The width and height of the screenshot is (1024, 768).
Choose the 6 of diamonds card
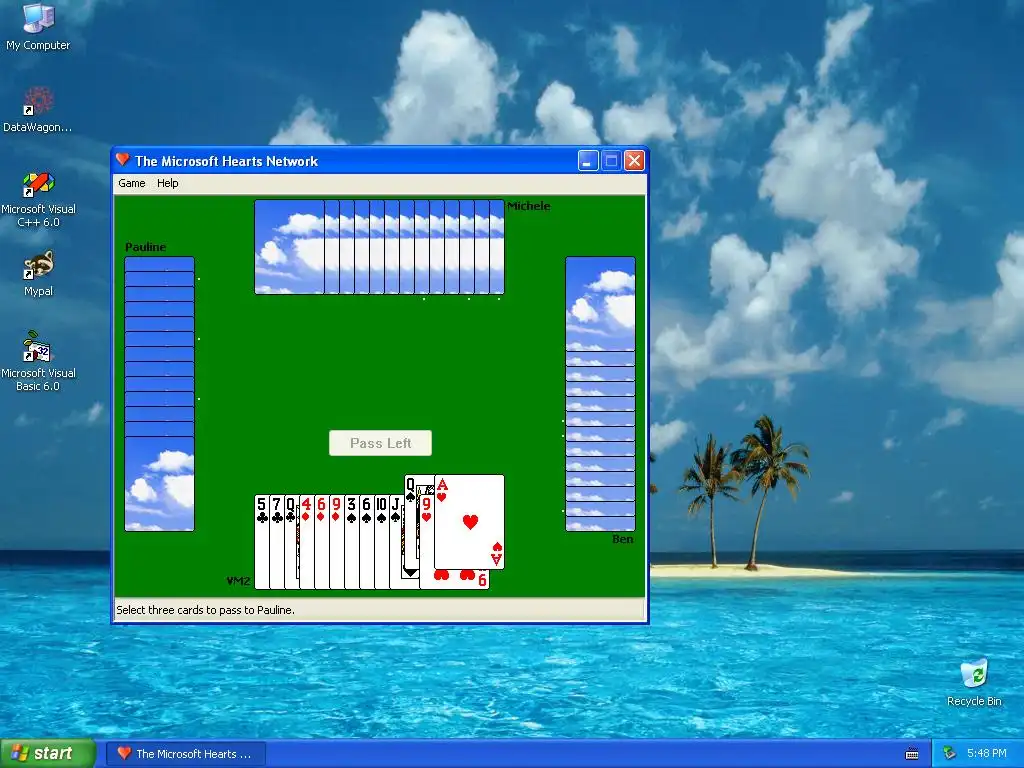pyautogui.click(x=321, y=542)
